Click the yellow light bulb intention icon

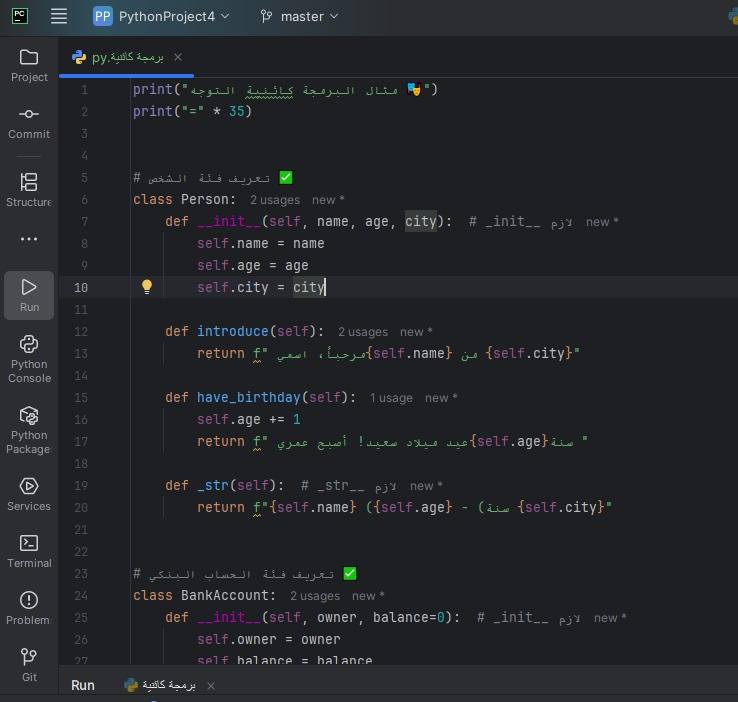pyautogui.click(x=147, y=287)
